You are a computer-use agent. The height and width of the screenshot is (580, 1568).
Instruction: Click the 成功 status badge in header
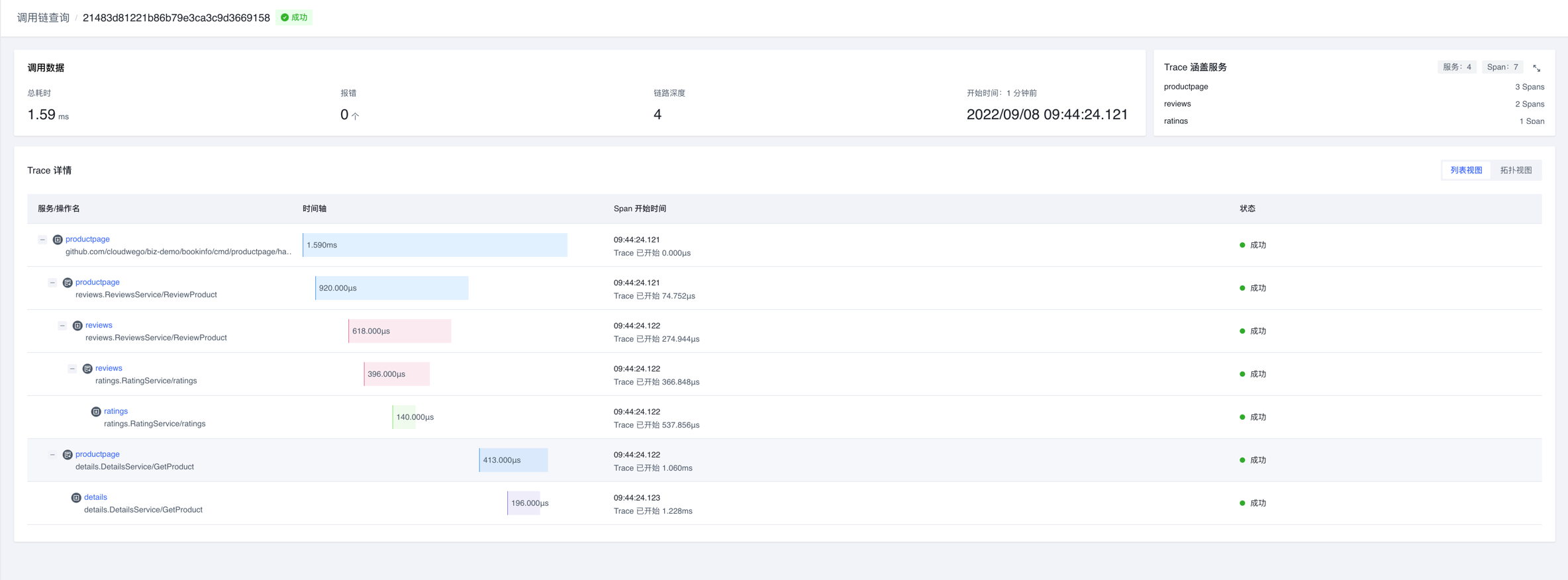[x=294, y=17]
